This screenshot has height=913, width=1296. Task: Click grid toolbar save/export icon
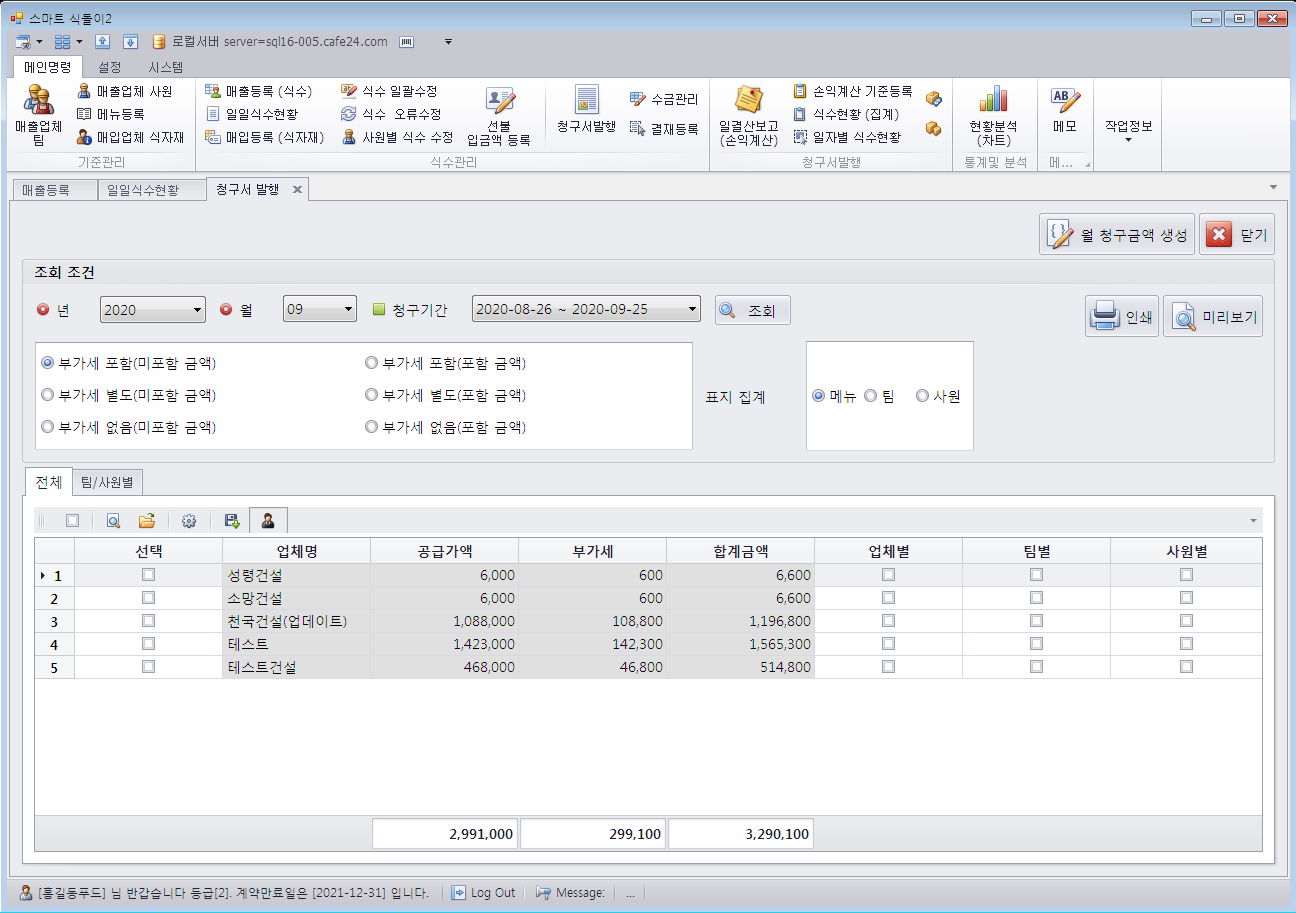(232, 521)
